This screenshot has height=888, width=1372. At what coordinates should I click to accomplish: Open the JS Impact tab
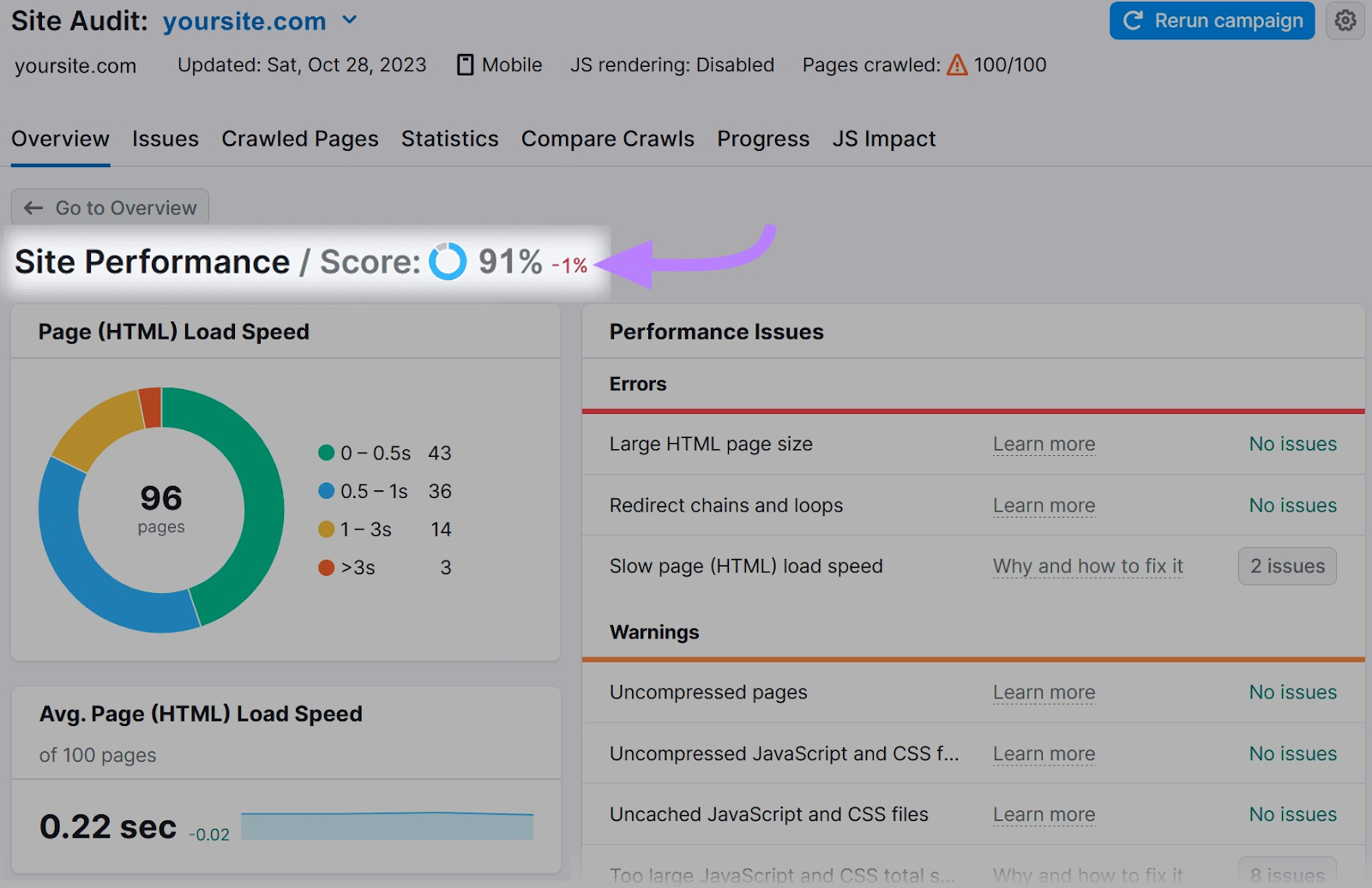click(x=883, y=139)
